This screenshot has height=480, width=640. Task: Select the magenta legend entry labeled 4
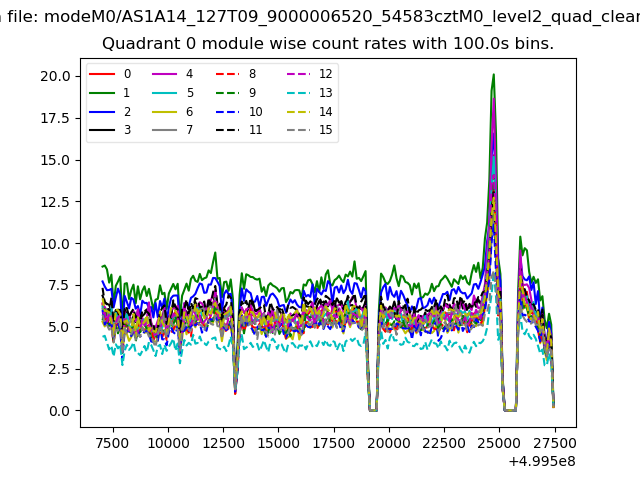click(x=165, y=74)
